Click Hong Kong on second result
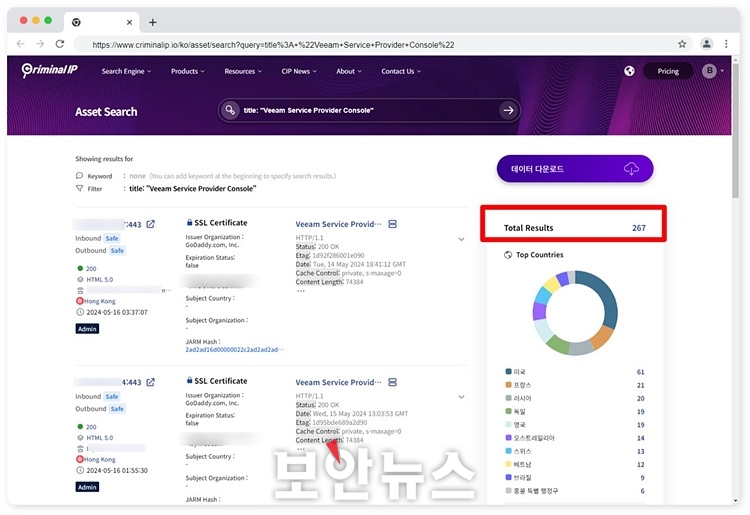The image size is (750, 515). point(99,460)
